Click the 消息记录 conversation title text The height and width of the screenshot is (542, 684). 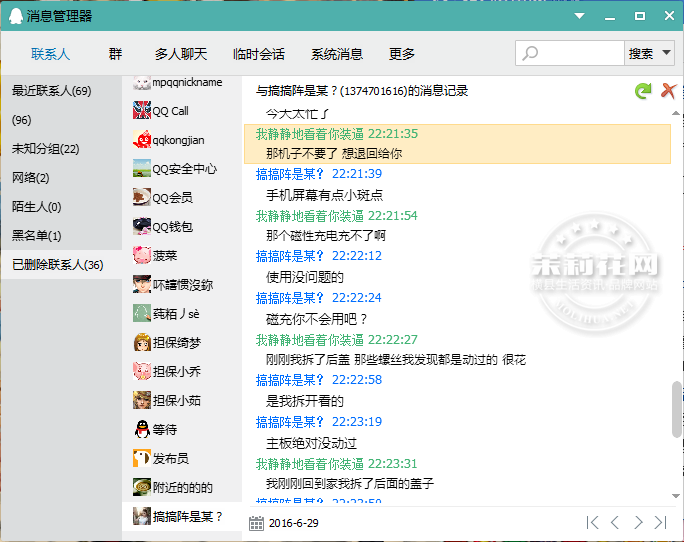click(x=362, y=91)
